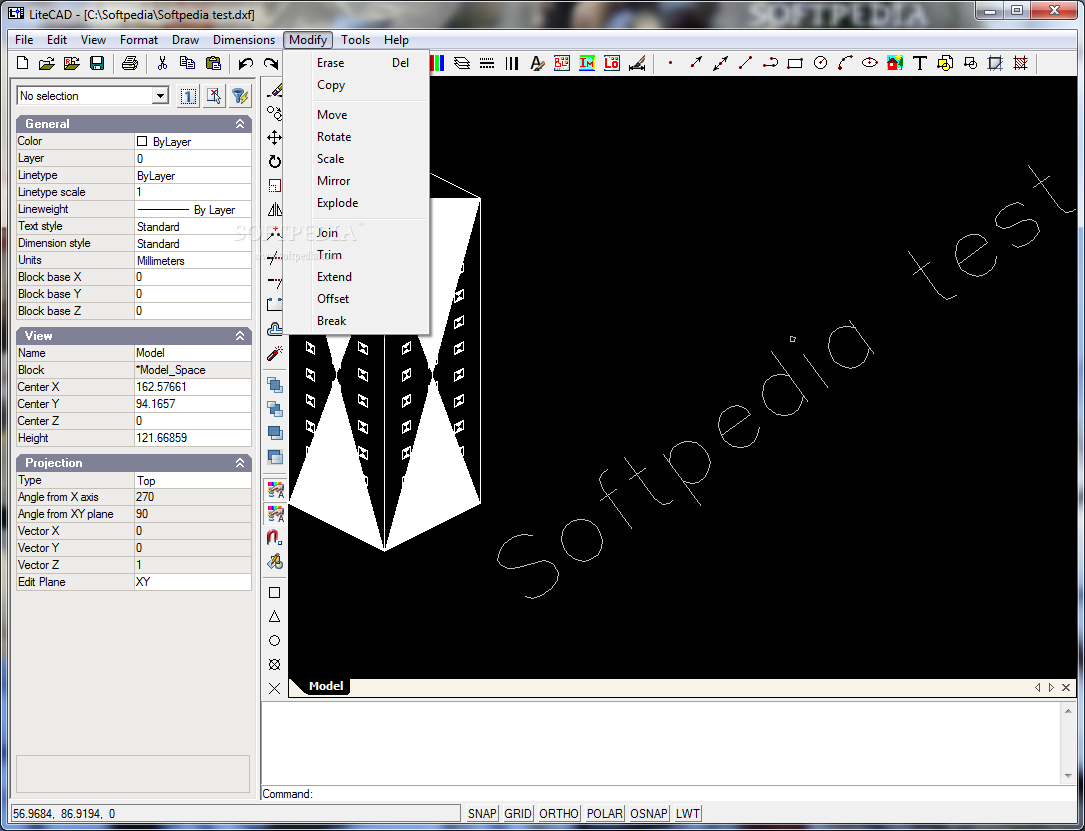Click the Move tool in the vertical toolbar
The image size is (1085, 831).
pyautogui.click(x=275, y=137)
